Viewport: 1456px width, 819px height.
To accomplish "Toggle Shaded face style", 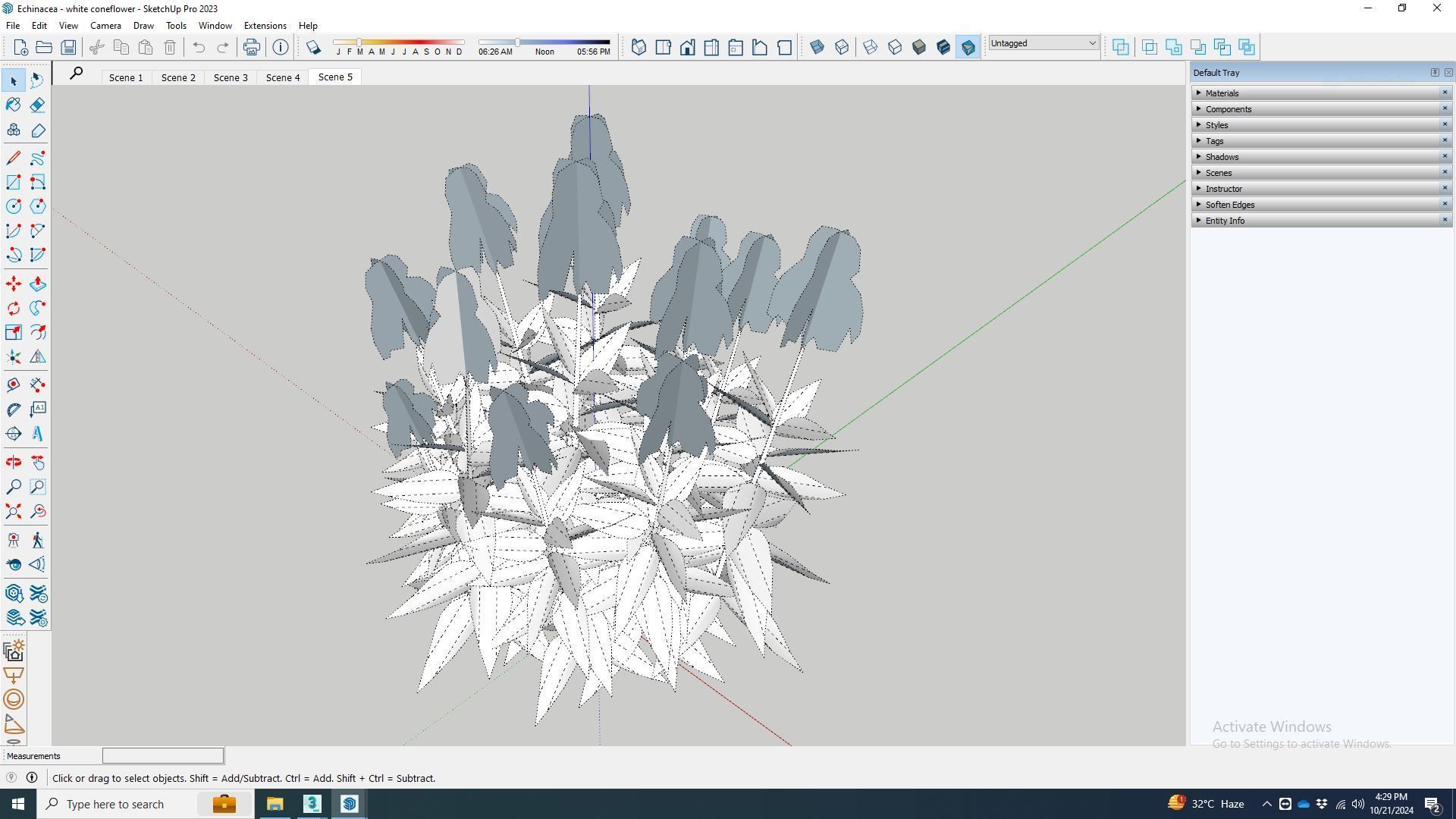I will [x=919, y=47].
